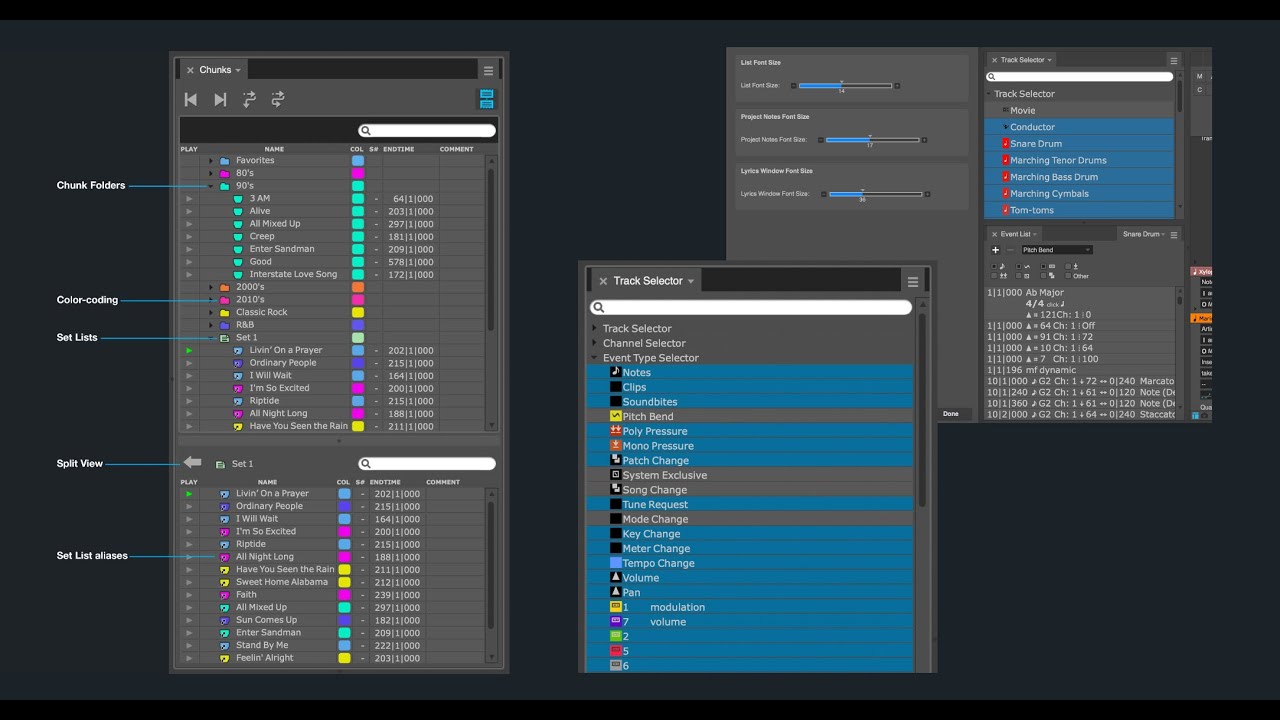
Task: Click the Patch Change event type icon
Action: (616, 460)
